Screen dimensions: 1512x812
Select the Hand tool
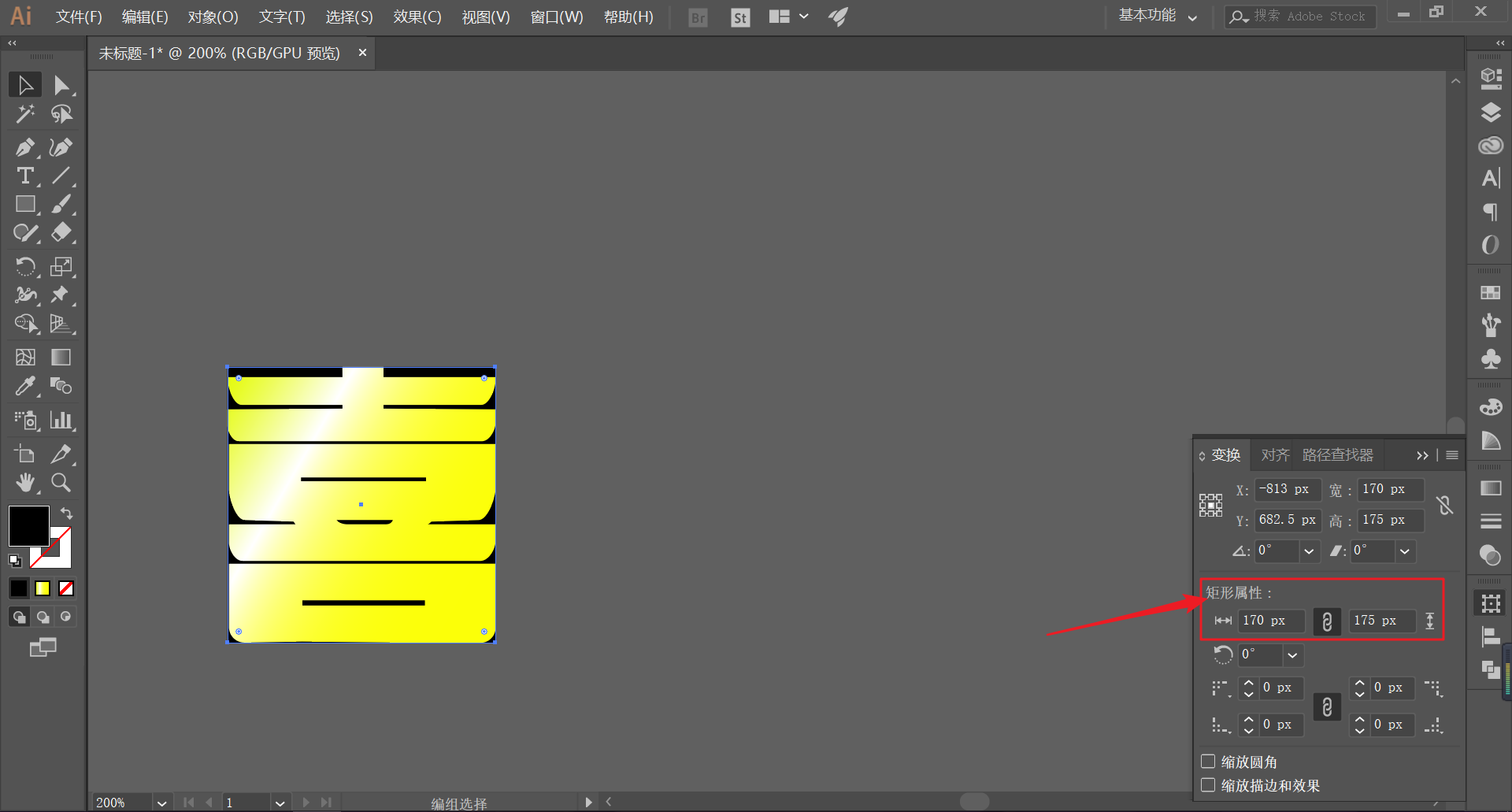coord(25,482)
